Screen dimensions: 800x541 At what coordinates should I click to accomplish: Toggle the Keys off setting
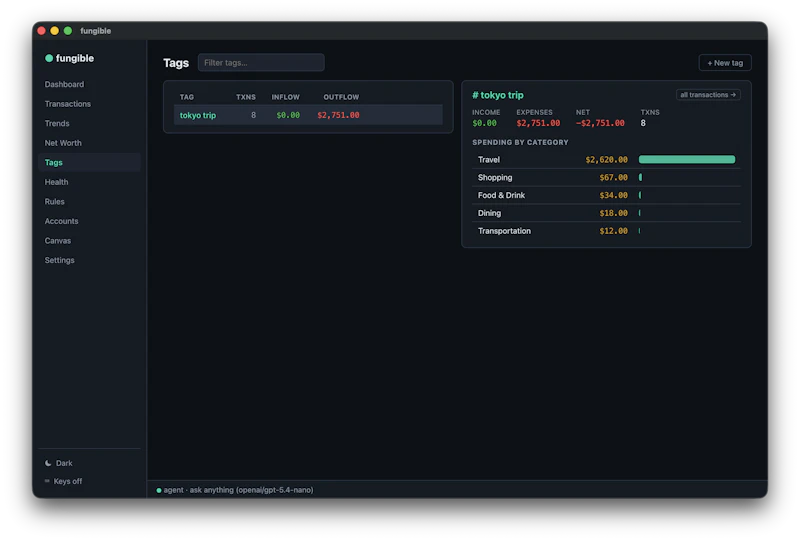pyautogui.click(x=63, y=481)
